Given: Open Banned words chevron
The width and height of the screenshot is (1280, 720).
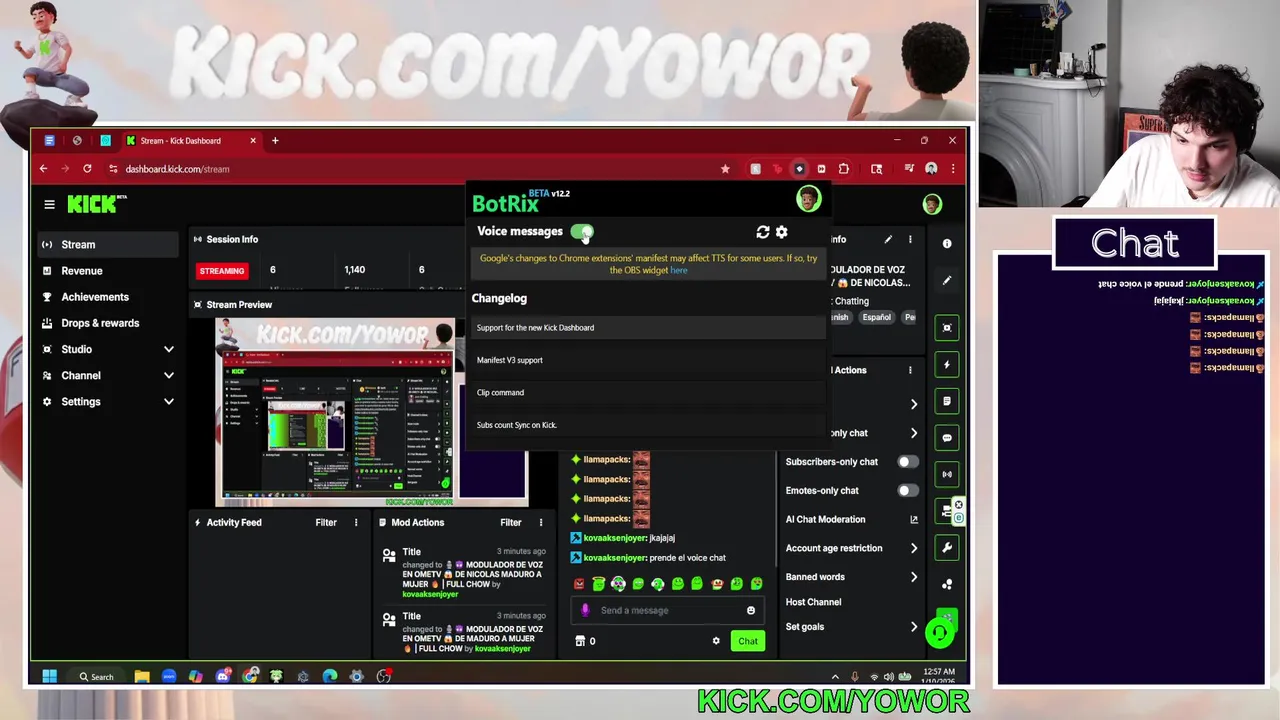Looking at the screenshot, I should click(913, 577).
